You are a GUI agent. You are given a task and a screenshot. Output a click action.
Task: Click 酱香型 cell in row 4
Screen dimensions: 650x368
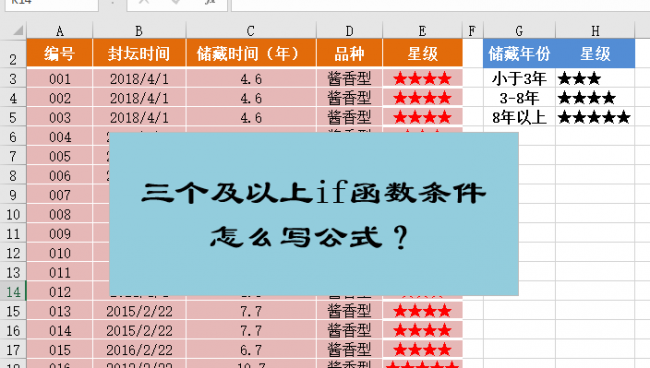coord(349,98)
